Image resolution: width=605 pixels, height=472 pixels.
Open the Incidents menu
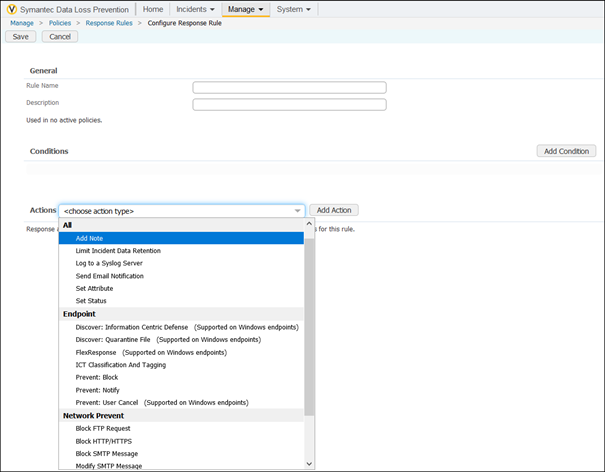coord(195,9)
